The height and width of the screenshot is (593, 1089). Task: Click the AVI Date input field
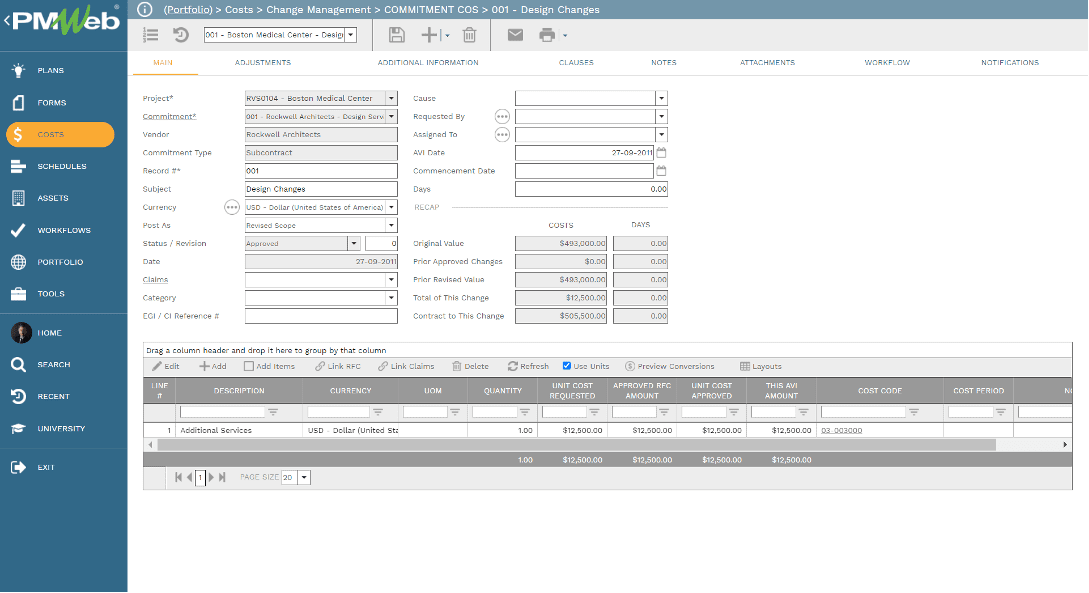(x=585, y=152)
